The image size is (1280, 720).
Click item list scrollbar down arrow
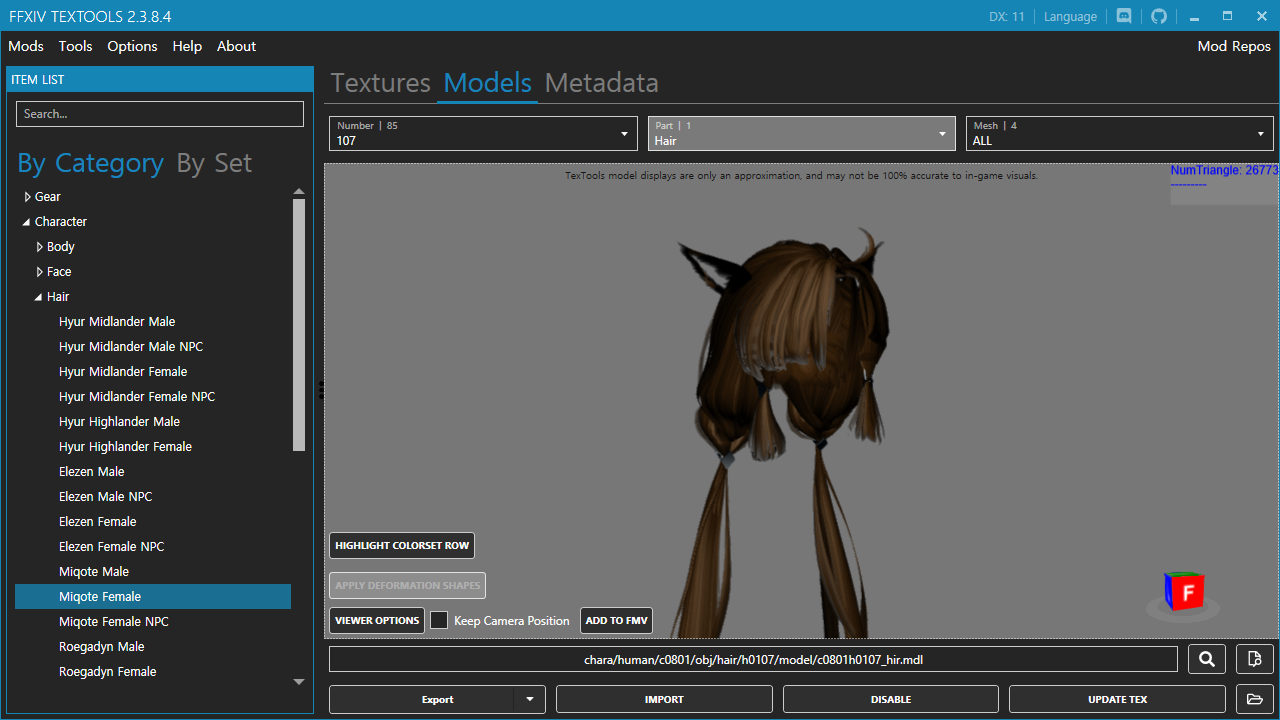coord(299,682)
